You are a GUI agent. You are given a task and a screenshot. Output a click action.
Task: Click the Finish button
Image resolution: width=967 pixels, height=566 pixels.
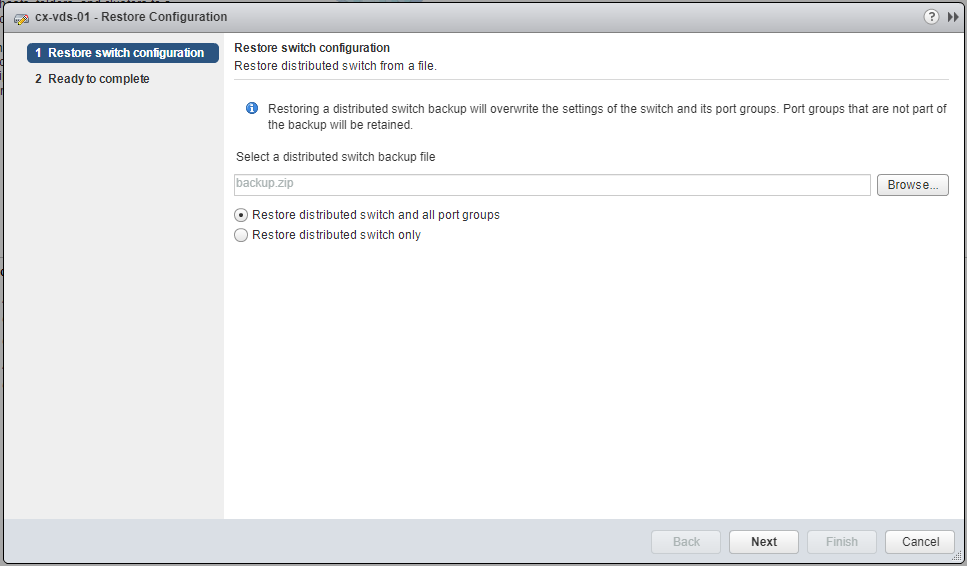click(841, 542)
